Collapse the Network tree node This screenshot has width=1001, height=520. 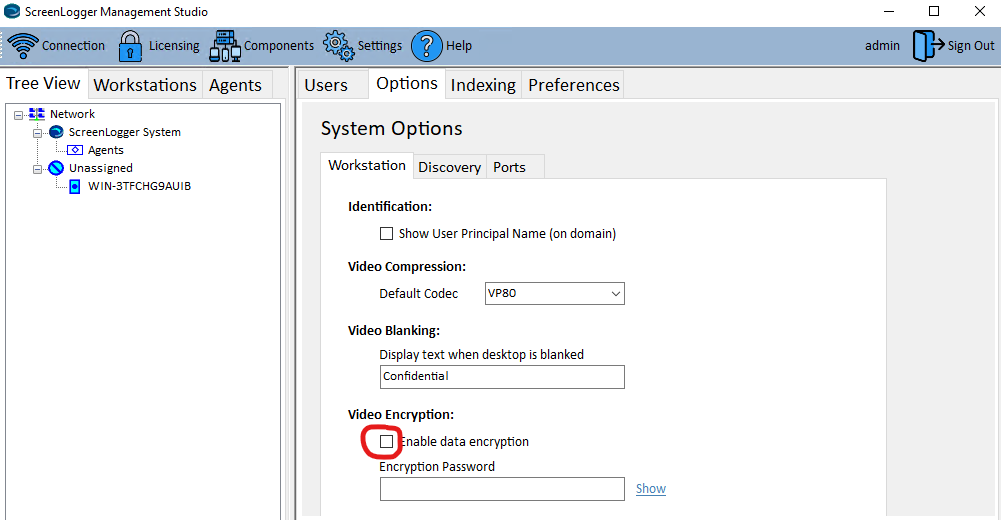click(x=19, y=114)
